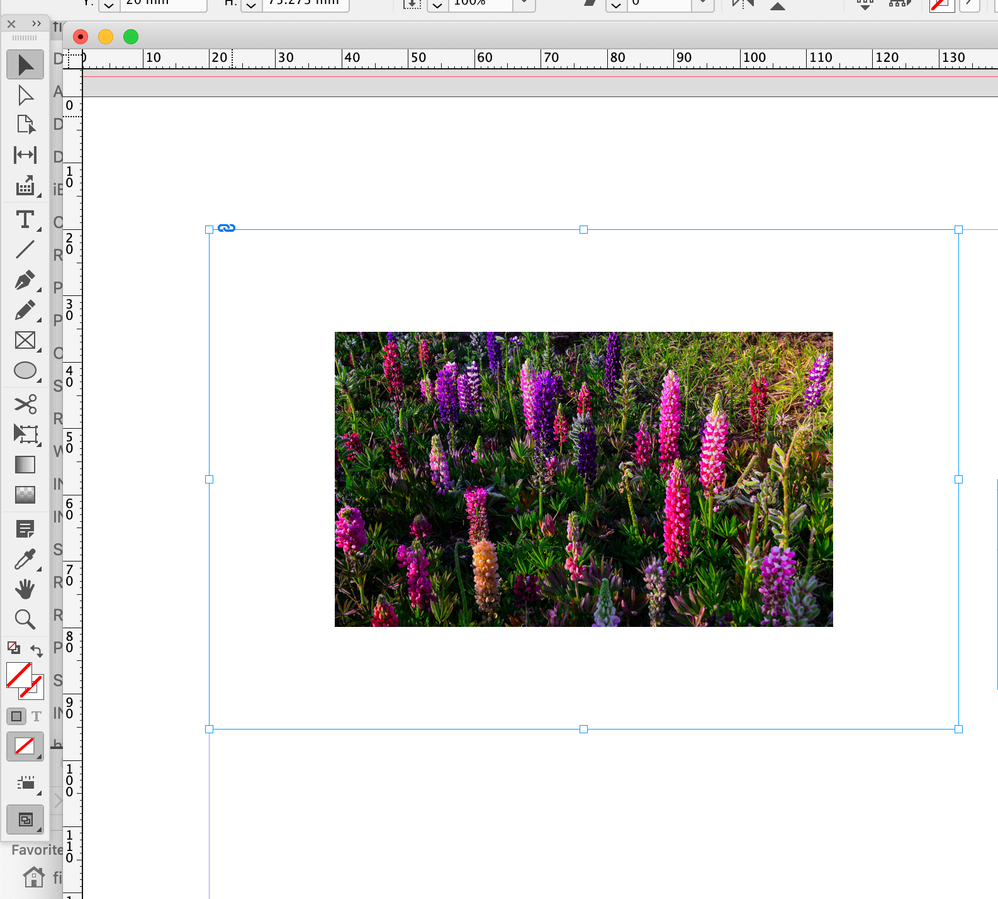The width and height of the screenshot is (998, 899).
Task: Activate the Eyedropper tool
Action: tap(25, 559)
